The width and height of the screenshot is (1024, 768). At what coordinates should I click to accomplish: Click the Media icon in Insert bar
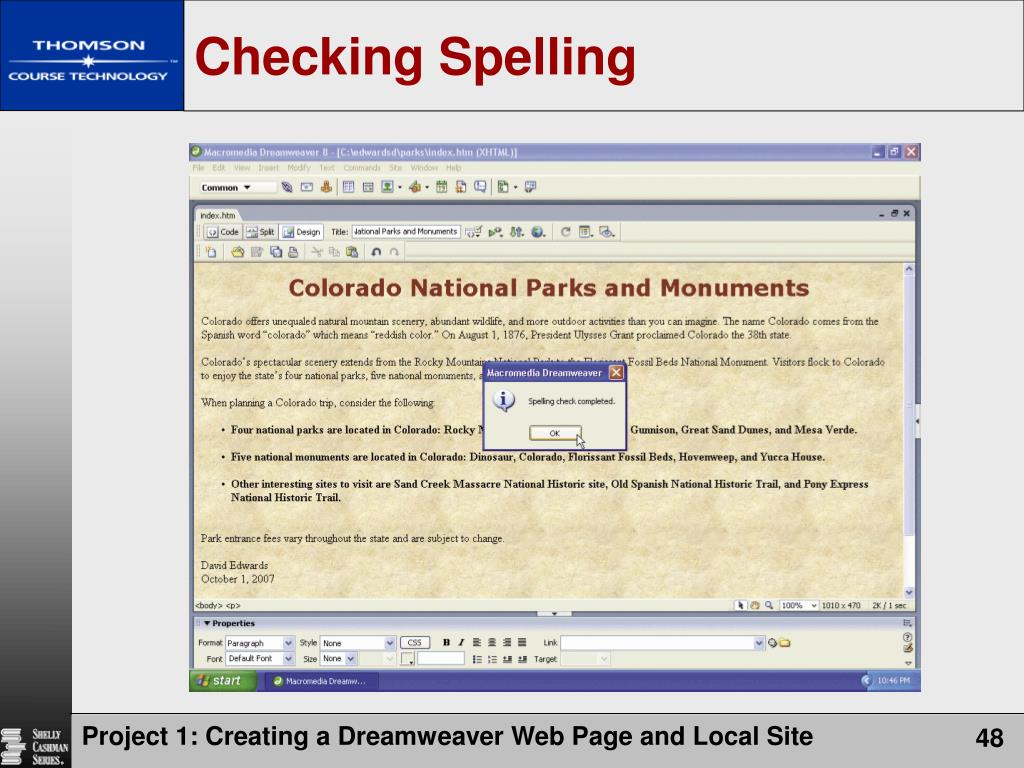tap(415, 187)
